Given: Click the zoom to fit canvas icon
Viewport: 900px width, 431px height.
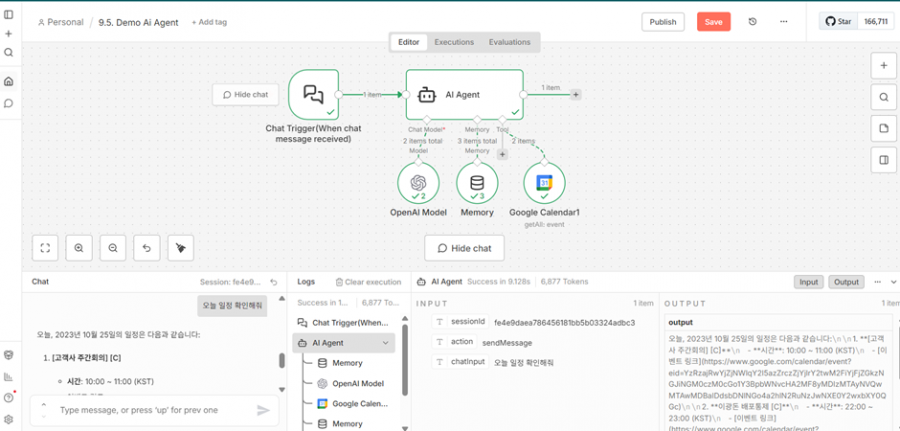Looking at the screenshot, I should pos(45,247).
